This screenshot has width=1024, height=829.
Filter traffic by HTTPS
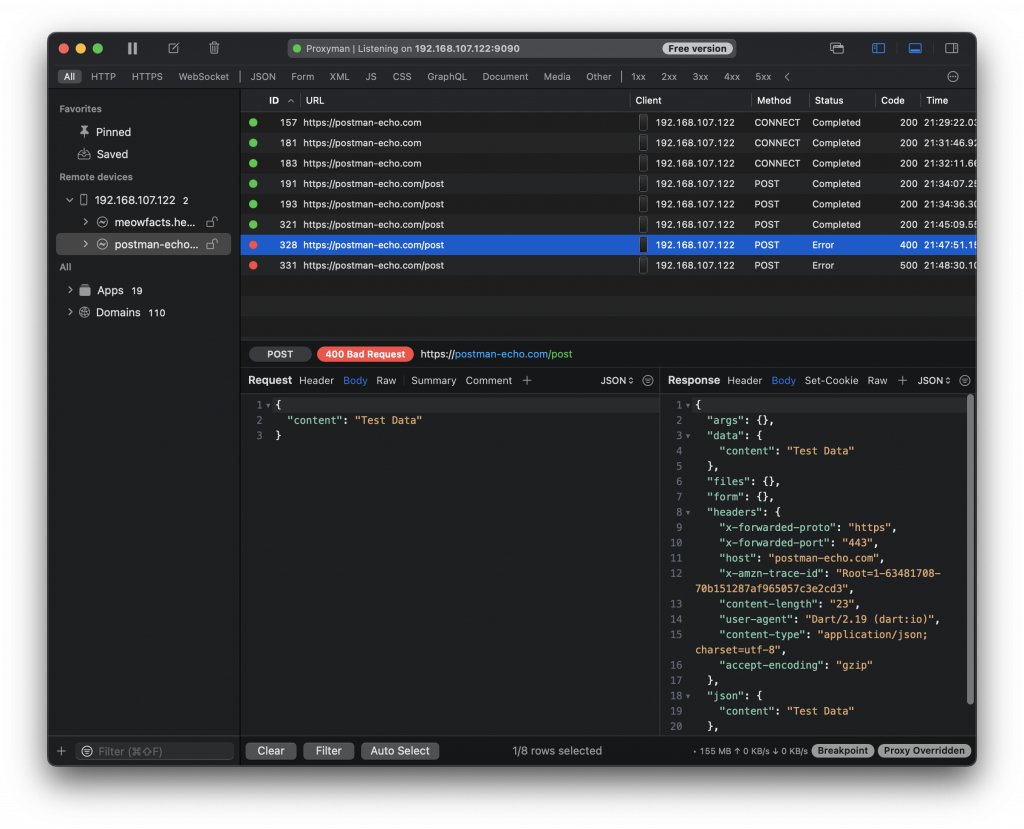pos(147,76)
